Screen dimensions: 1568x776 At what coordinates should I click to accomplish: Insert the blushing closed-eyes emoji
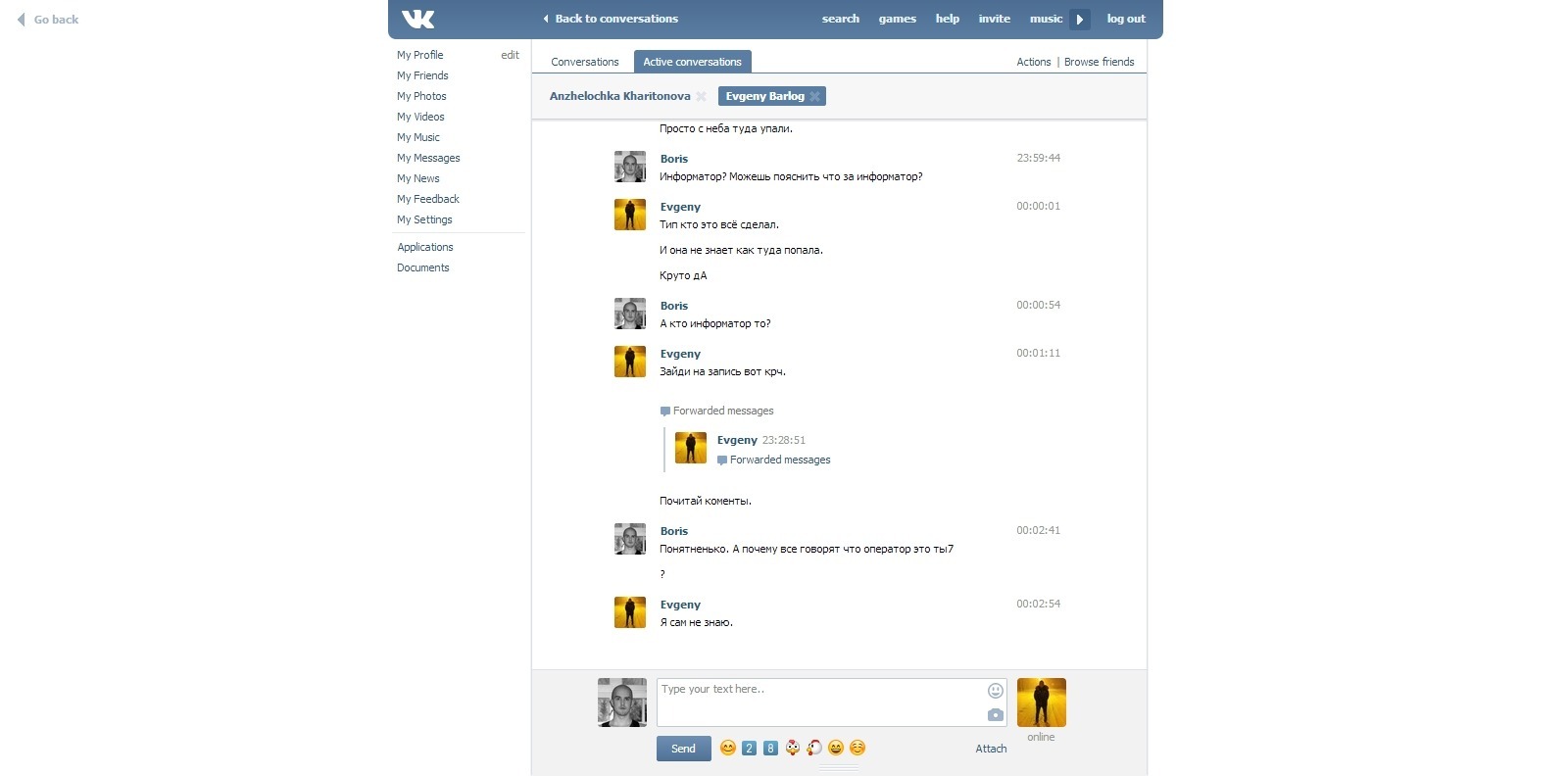pos(857,748)
